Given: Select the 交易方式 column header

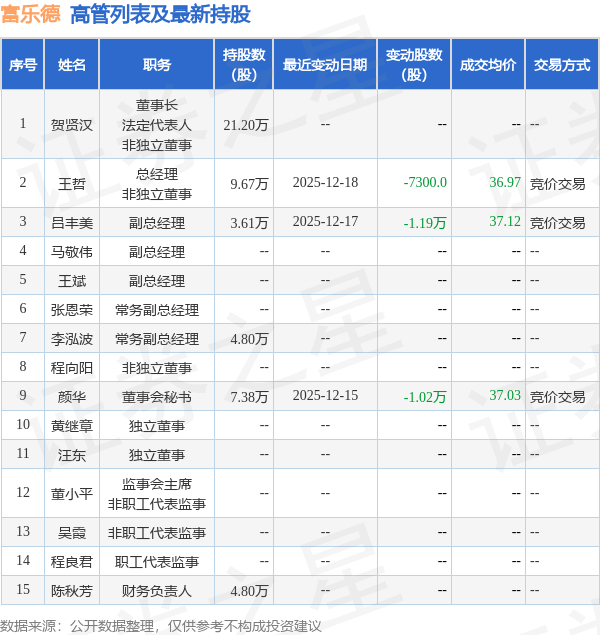Looking at the screenshot, I should click(x=562, y=64).
